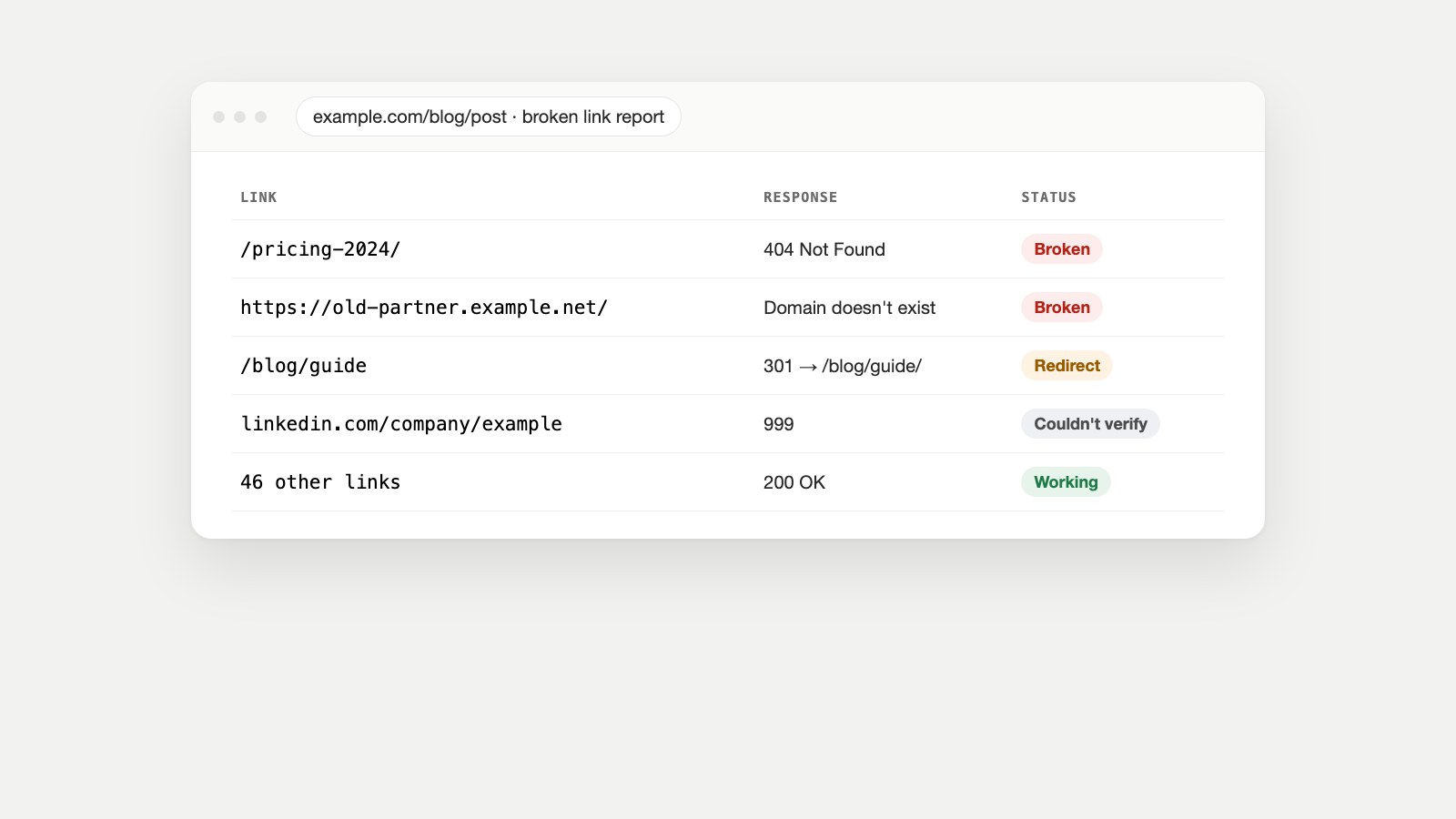Image resolution: width=1456 pixels, height=819 pixels.
Task: Select the '404 Not Found' response cell
Action: tap(824, 249)
